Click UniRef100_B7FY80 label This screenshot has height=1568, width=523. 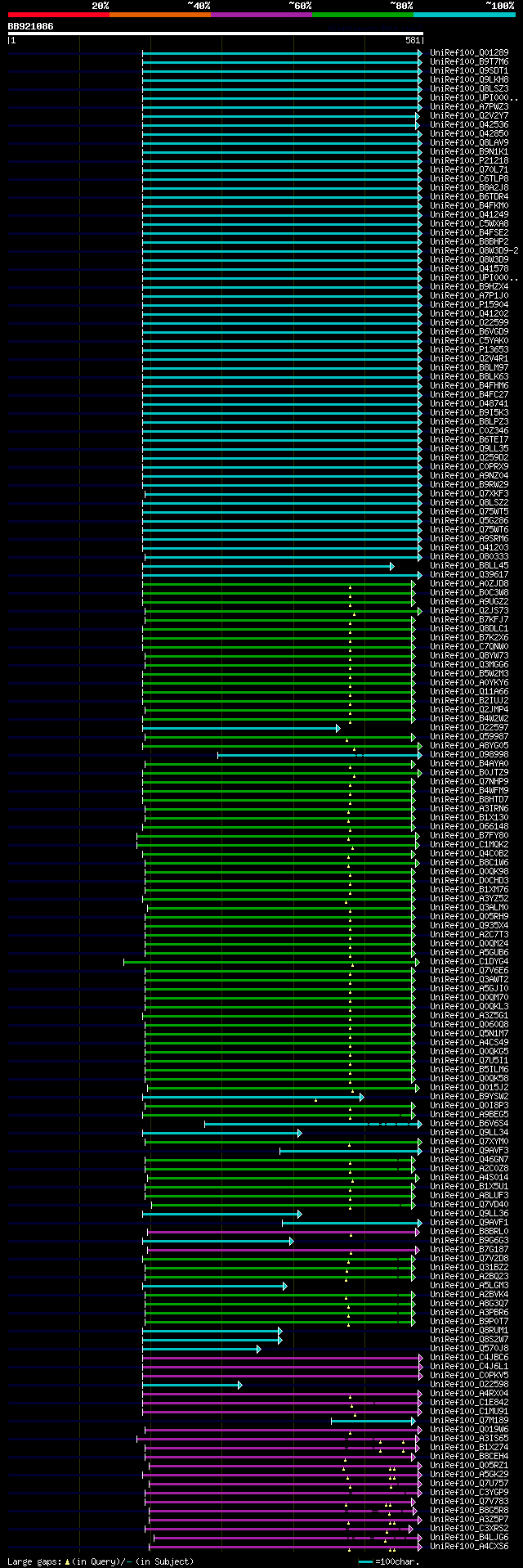point(469,835)
